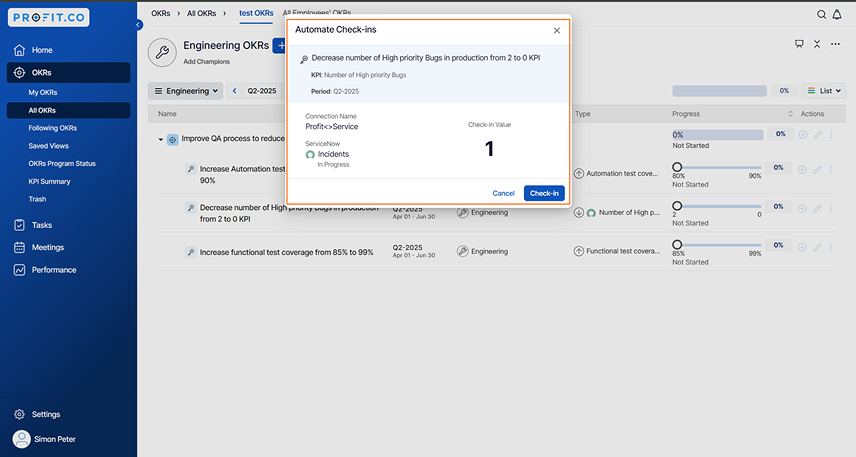Open Following OKRs

52,128
